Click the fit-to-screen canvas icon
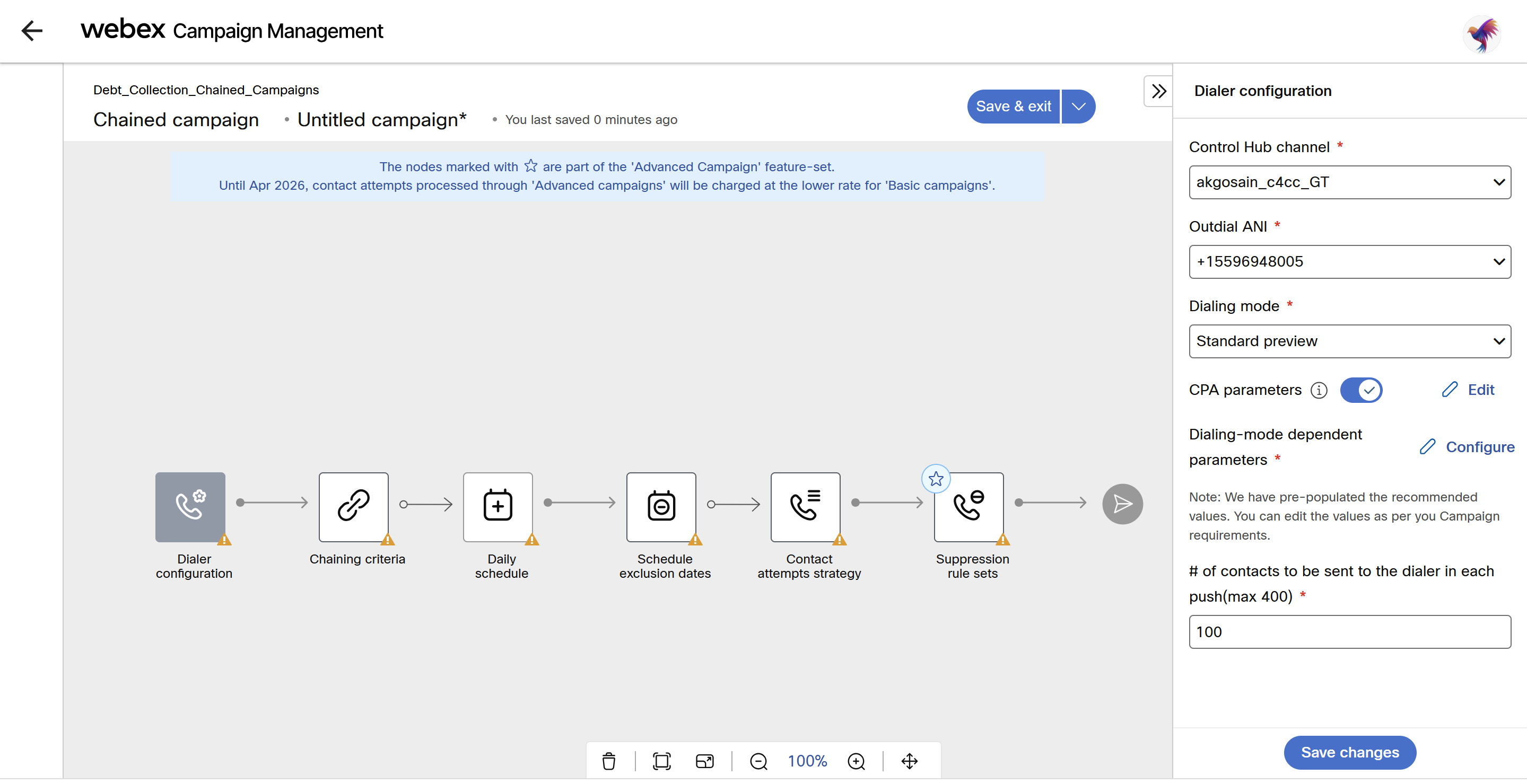The image size is (1527, 784). [661, 760]
